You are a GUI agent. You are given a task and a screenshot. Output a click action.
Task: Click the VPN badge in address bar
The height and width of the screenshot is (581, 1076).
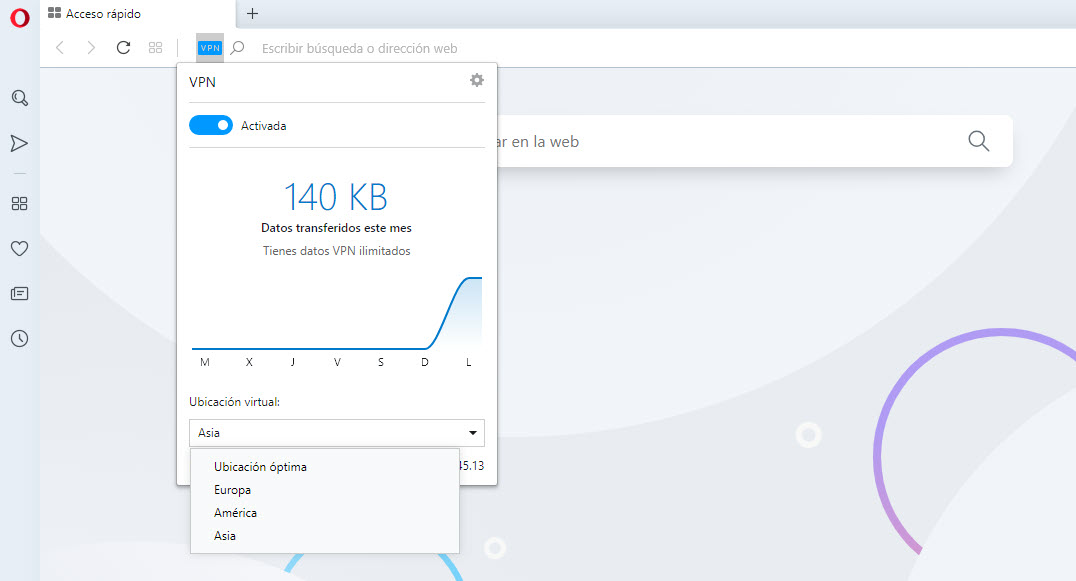click(x=209, y=47)
